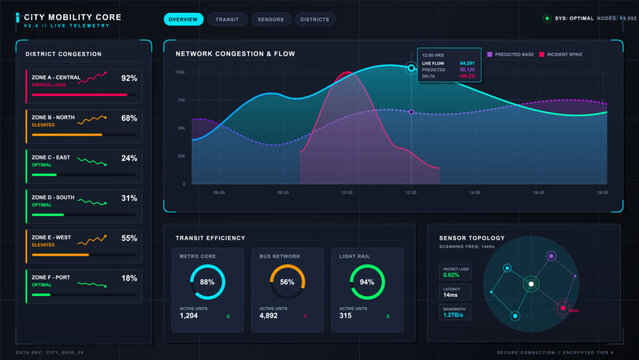The height and width of the screenshot is (360, 639).
Task: Click the Packet Loss 0.02% stat box
Action: point(455,272)
